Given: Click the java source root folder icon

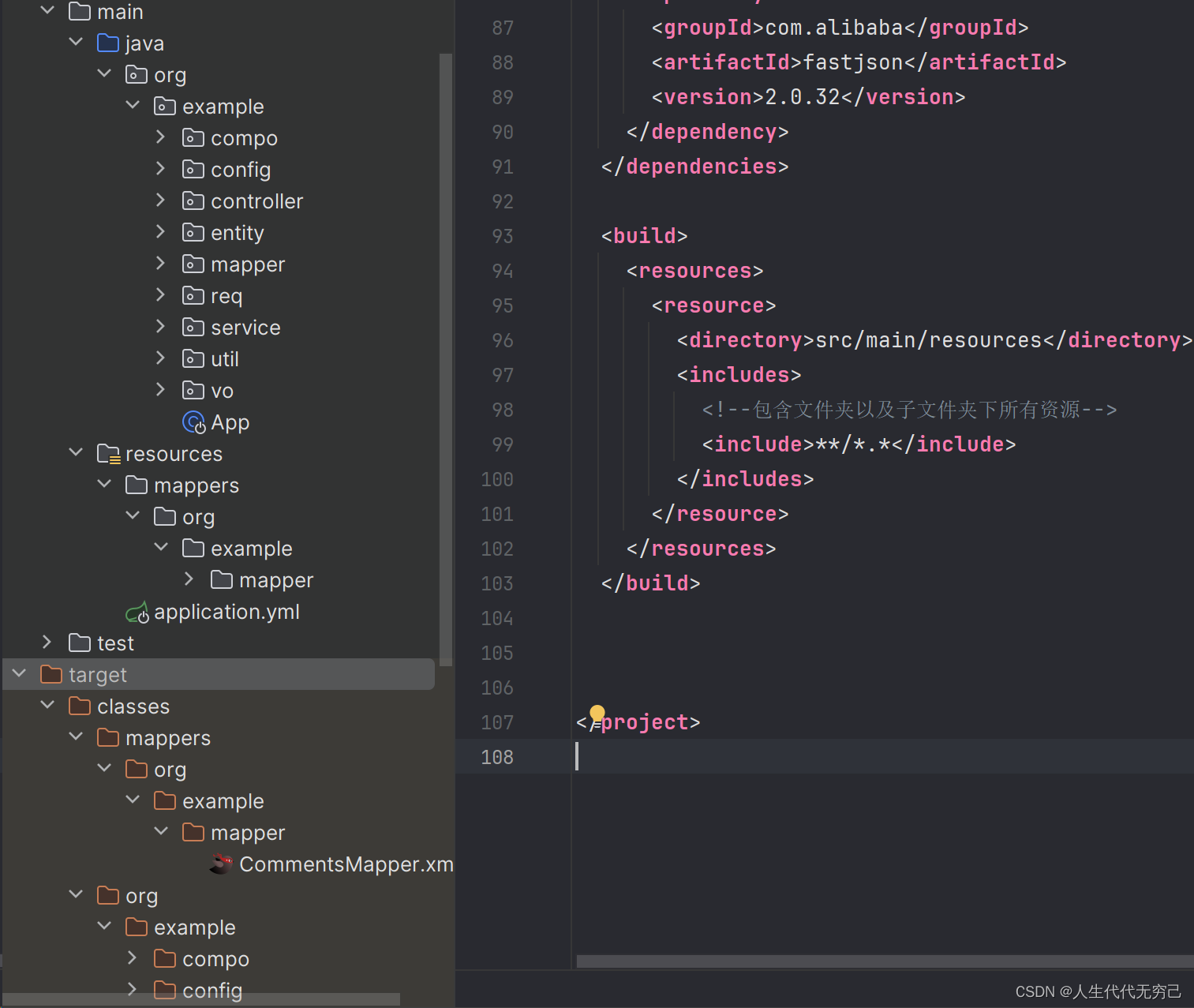Looking at the screenshot, I should point(108,43).
